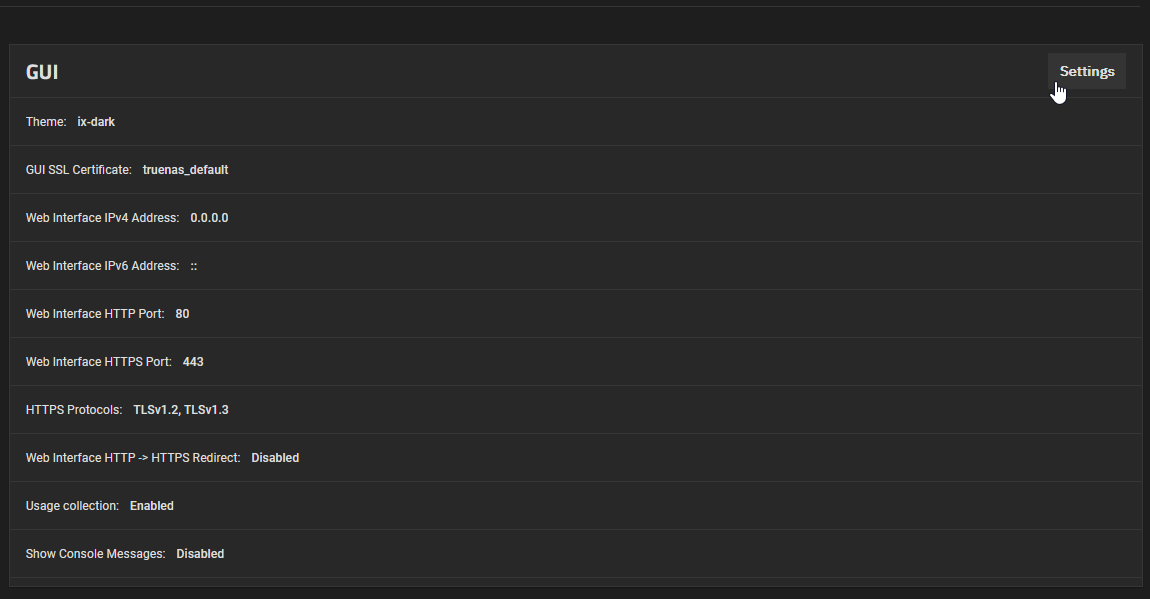Select the Web Interface HTTPS Port label
The image size is (1150, 599).
(x=98, y=362)
